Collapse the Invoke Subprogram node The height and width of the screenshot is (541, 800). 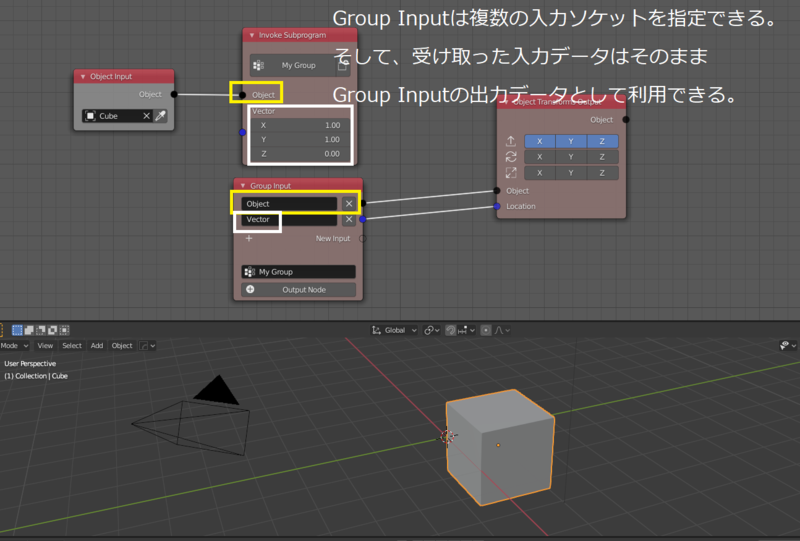click(252, 35)
